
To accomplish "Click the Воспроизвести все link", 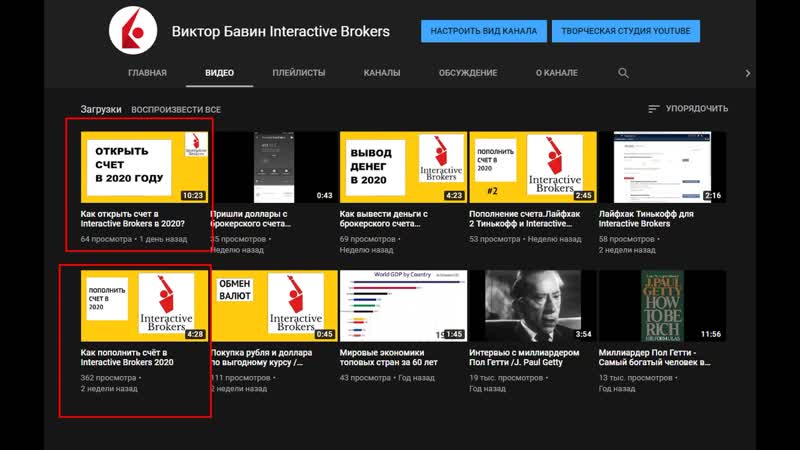I will pos(176,110).
